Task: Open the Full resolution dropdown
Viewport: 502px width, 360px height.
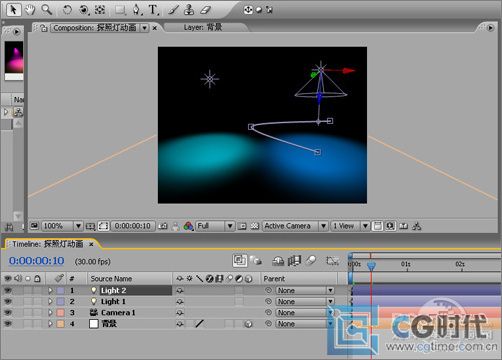Action: (215, 226)
